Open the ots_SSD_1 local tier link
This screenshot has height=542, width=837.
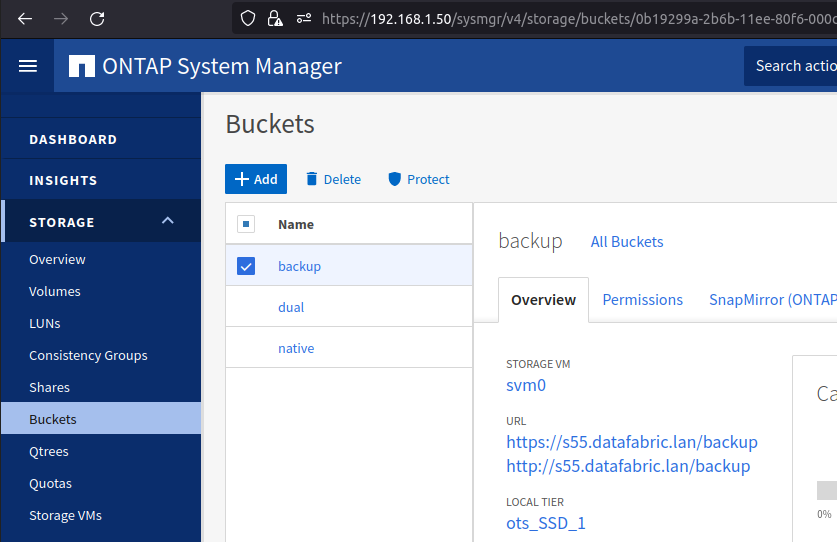coord(546,523)
